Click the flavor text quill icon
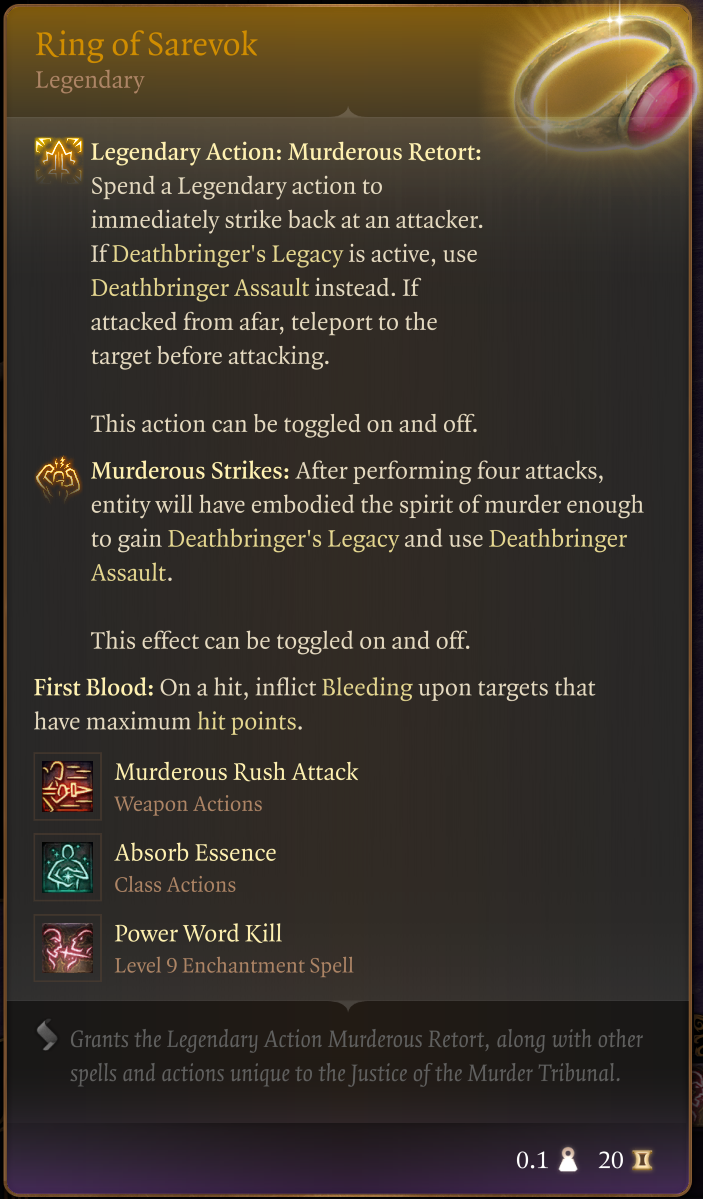The image size is (703, 1199). click(47, 1036)
